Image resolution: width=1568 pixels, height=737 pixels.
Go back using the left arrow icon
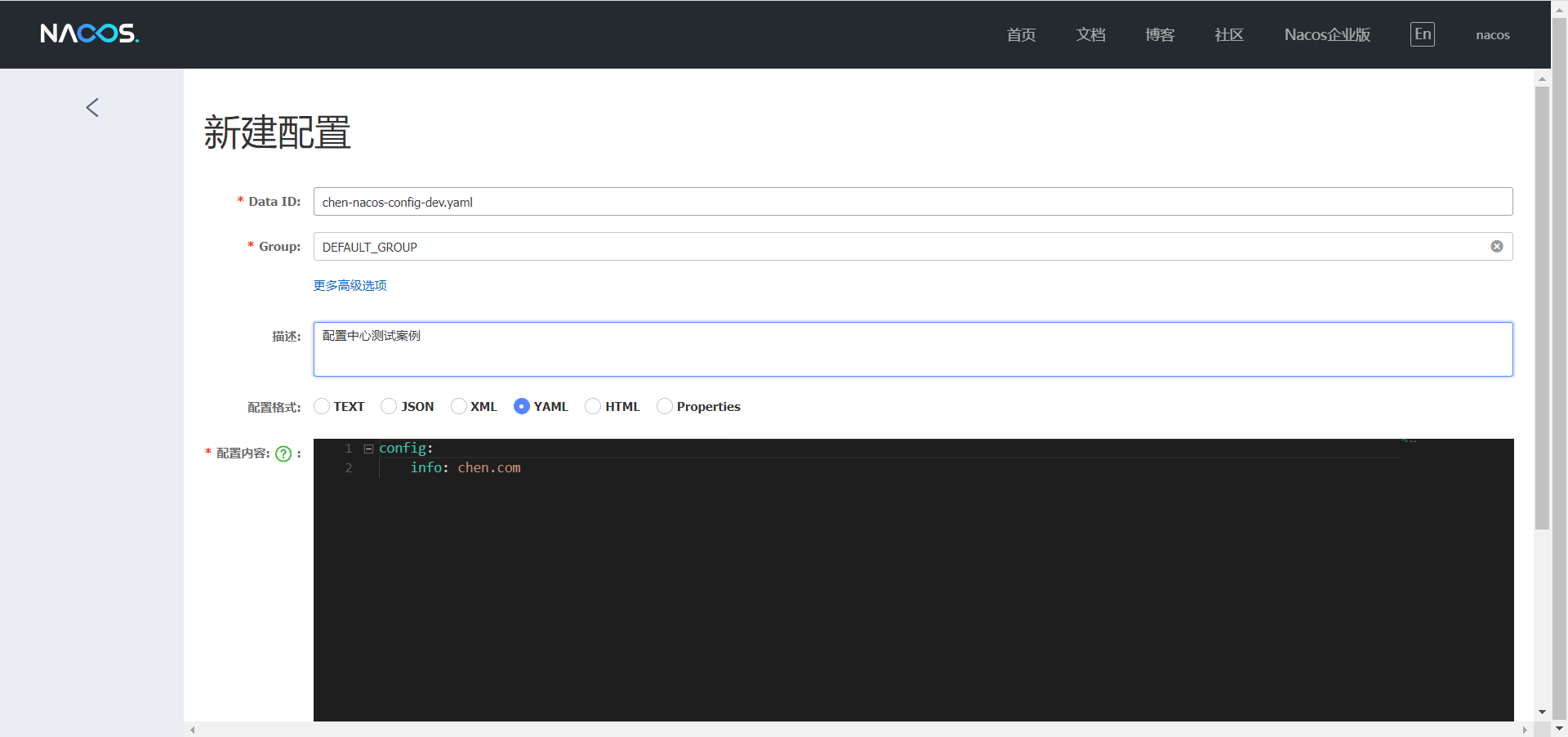pos(92,107)
